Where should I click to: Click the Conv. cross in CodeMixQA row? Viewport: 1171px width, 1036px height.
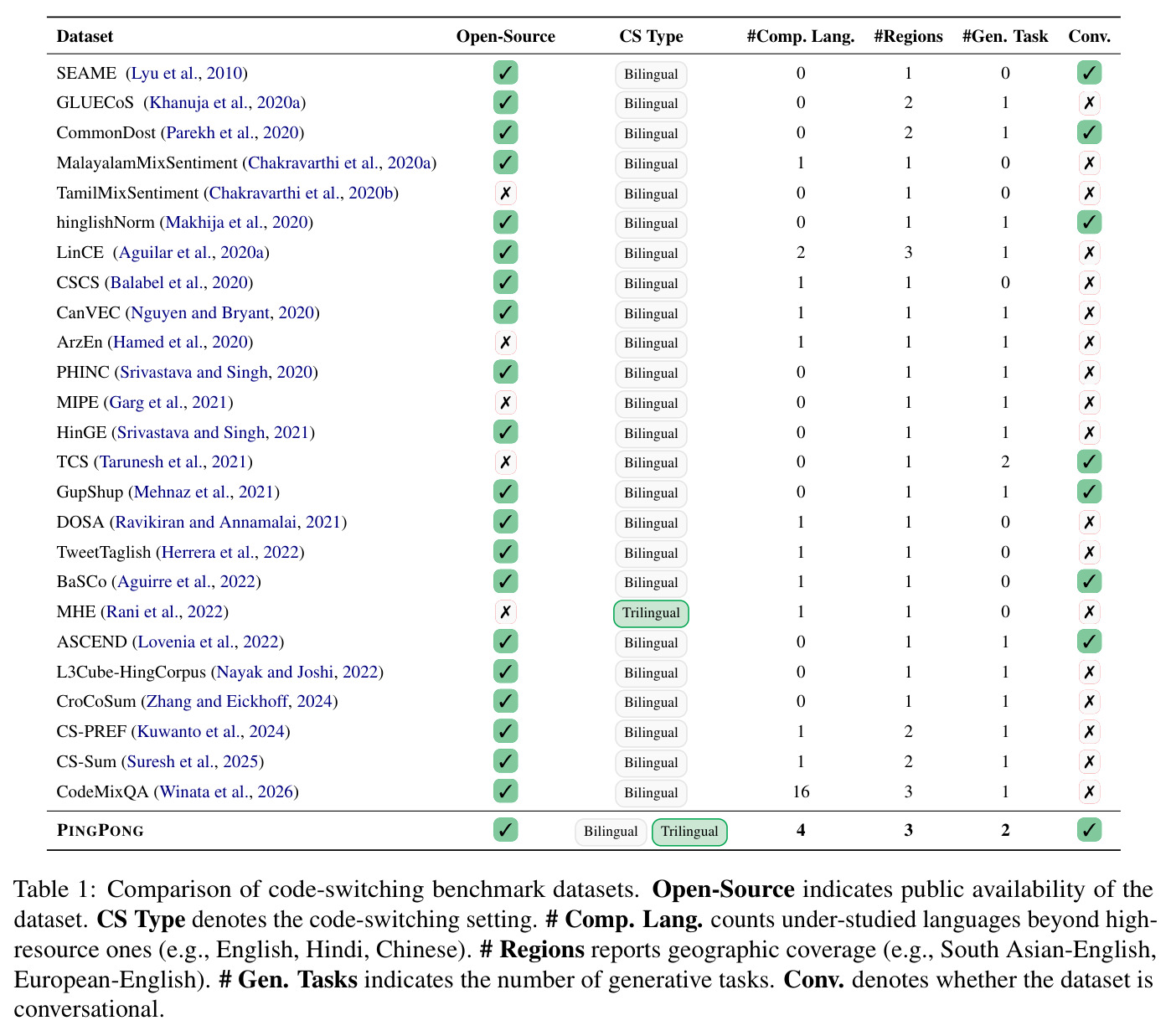[x=1089, y=791]
